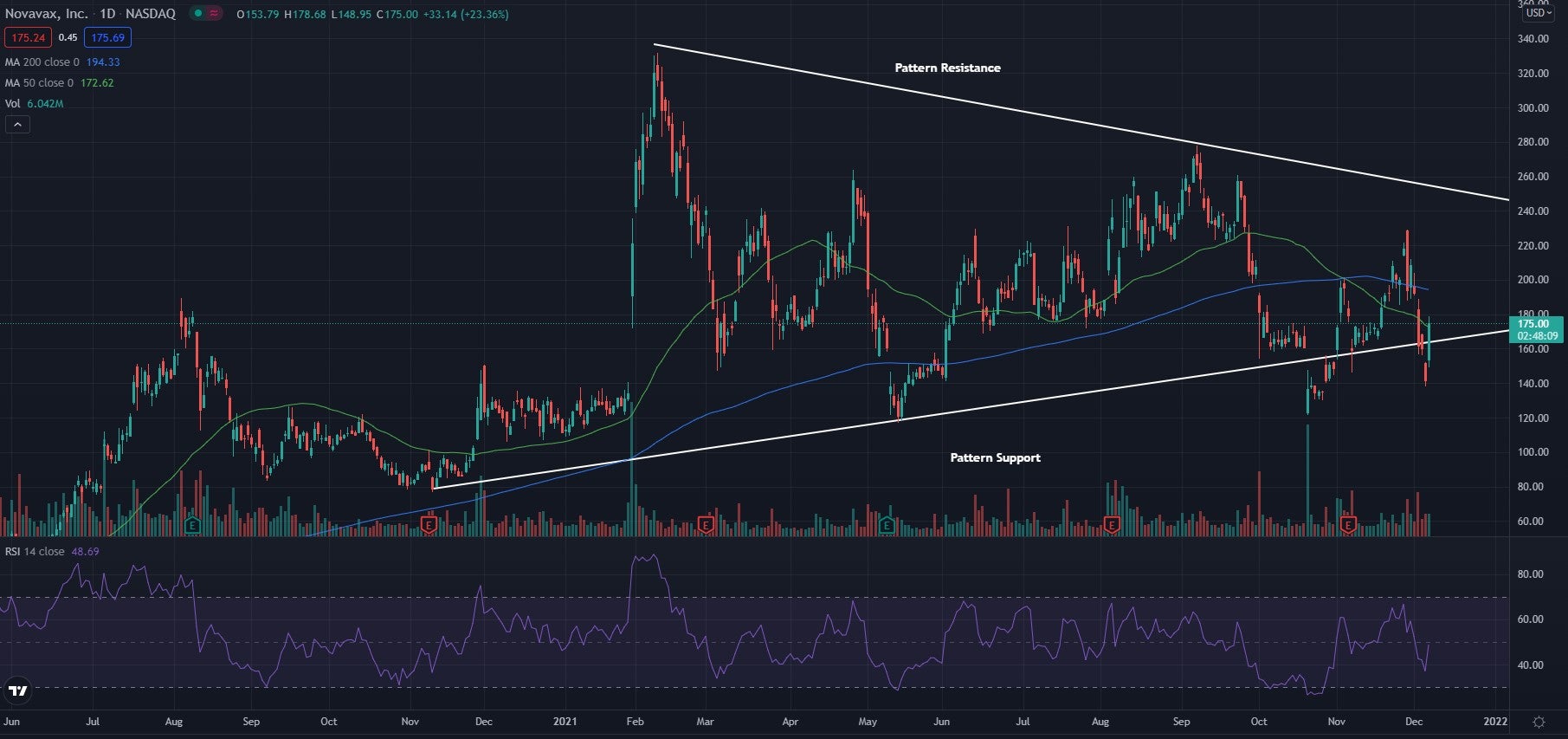Click the Feb label on time axis
The image size is (1568, 739).
(635, 721)
